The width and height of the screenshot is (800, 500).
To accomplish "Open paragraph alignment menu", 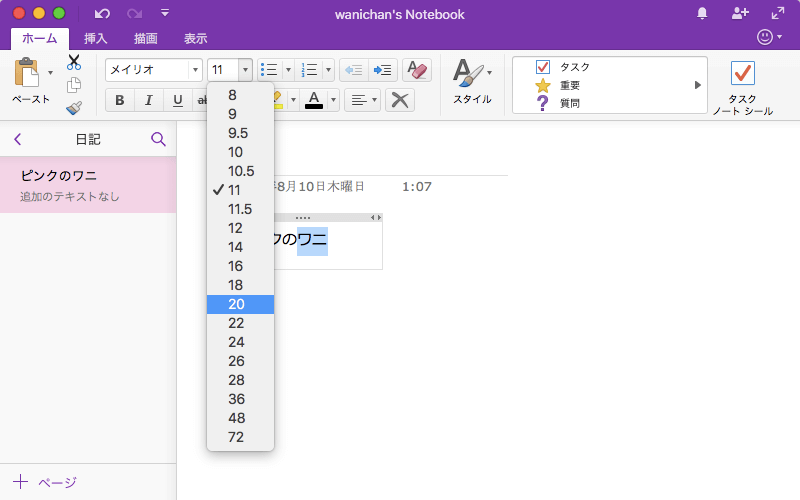I will point(363,100).
